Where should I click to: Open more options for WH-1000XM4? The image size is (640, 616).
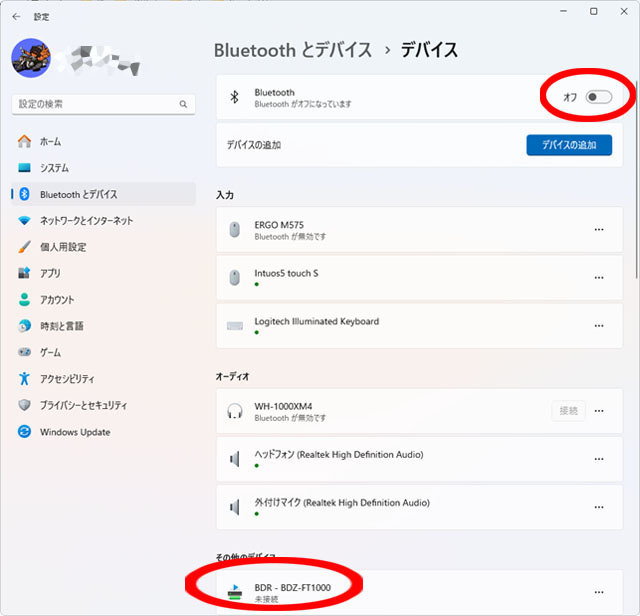click(599, 411)
